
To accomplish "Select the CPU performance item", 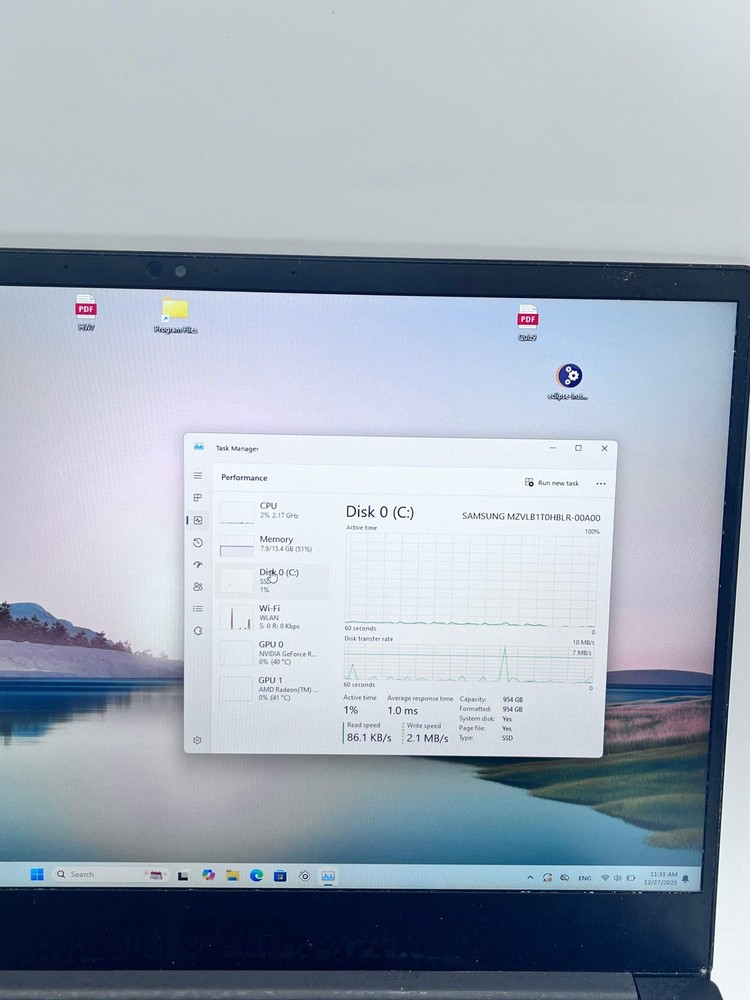I will click(x=272, y=511).
